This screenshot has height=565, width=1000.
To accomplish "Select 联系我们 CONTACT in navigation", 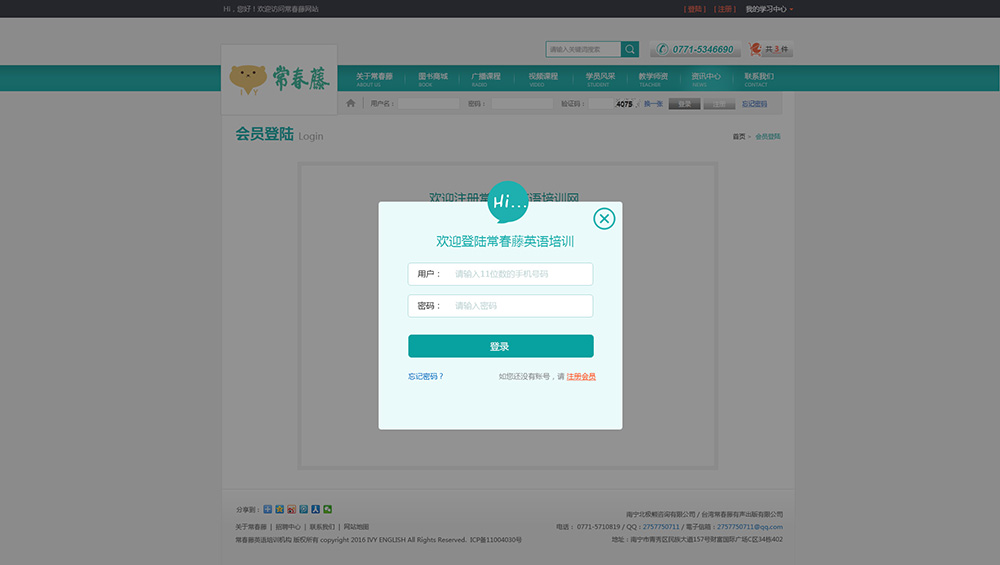I will pos(758,79).
